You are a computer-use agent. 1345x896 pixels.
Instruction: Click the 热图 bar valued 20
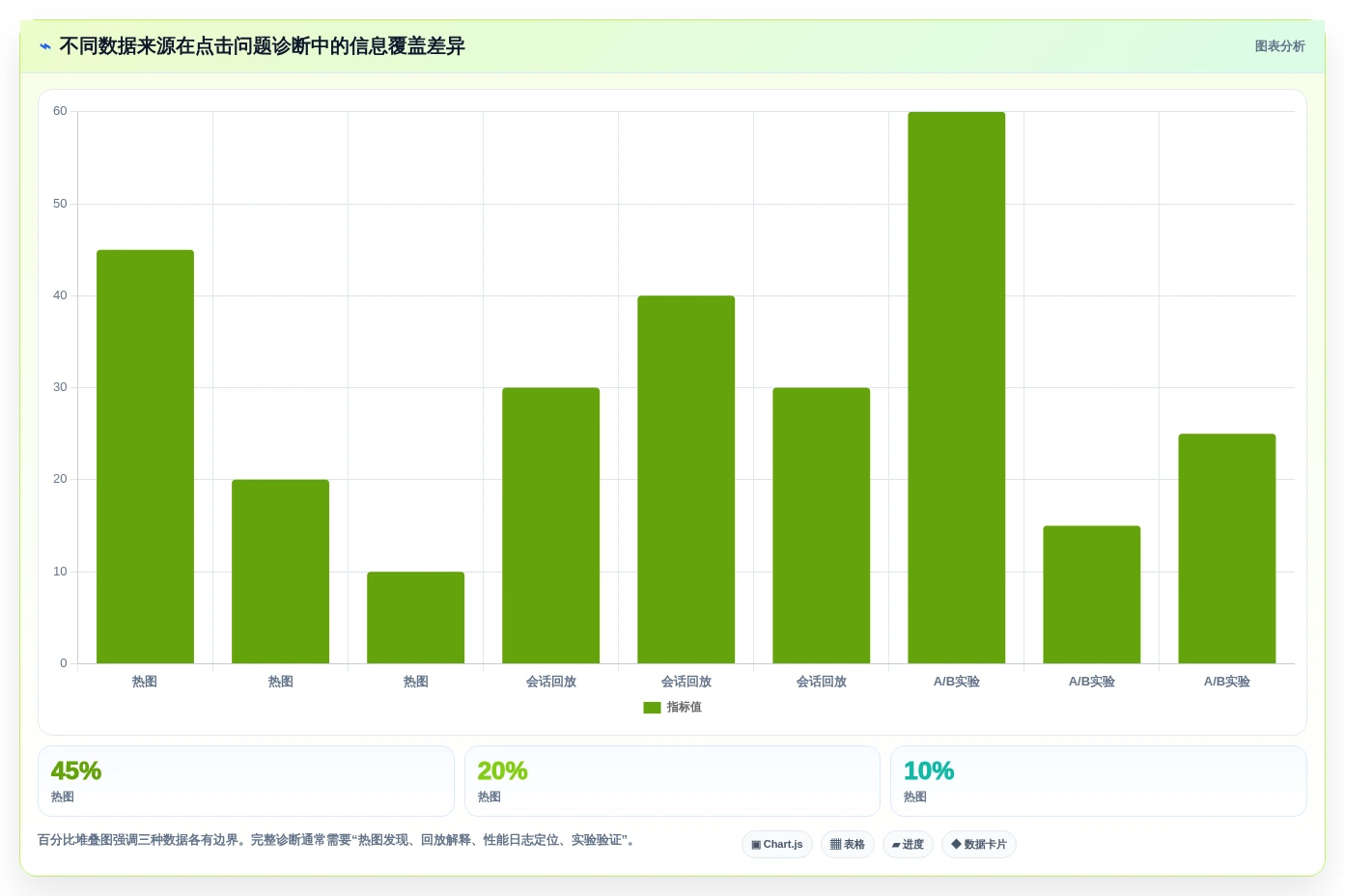(x=280, y=572)
